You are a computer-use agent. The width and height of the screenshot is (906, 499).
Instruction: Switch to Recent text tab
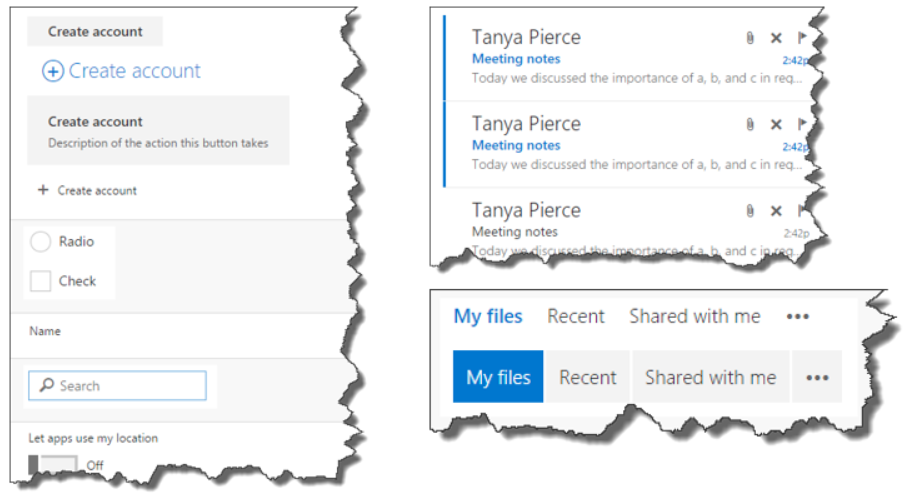click(576, 317)
